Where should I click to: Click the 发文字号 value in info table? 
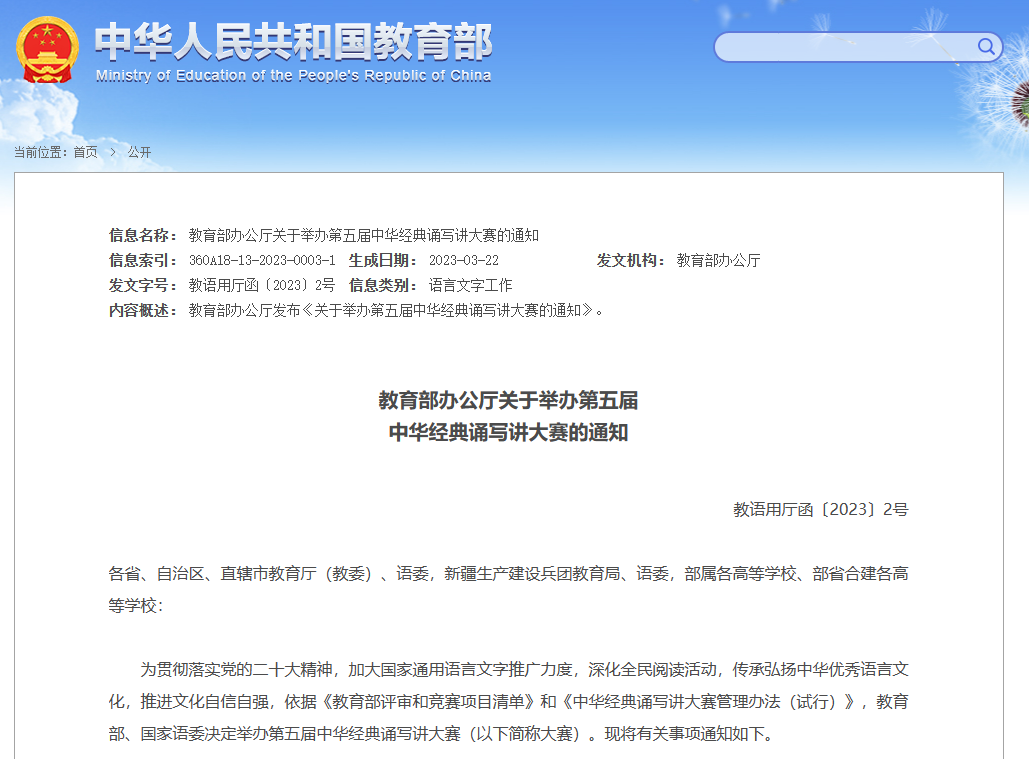pyautogui.click(x=262, y=285)
